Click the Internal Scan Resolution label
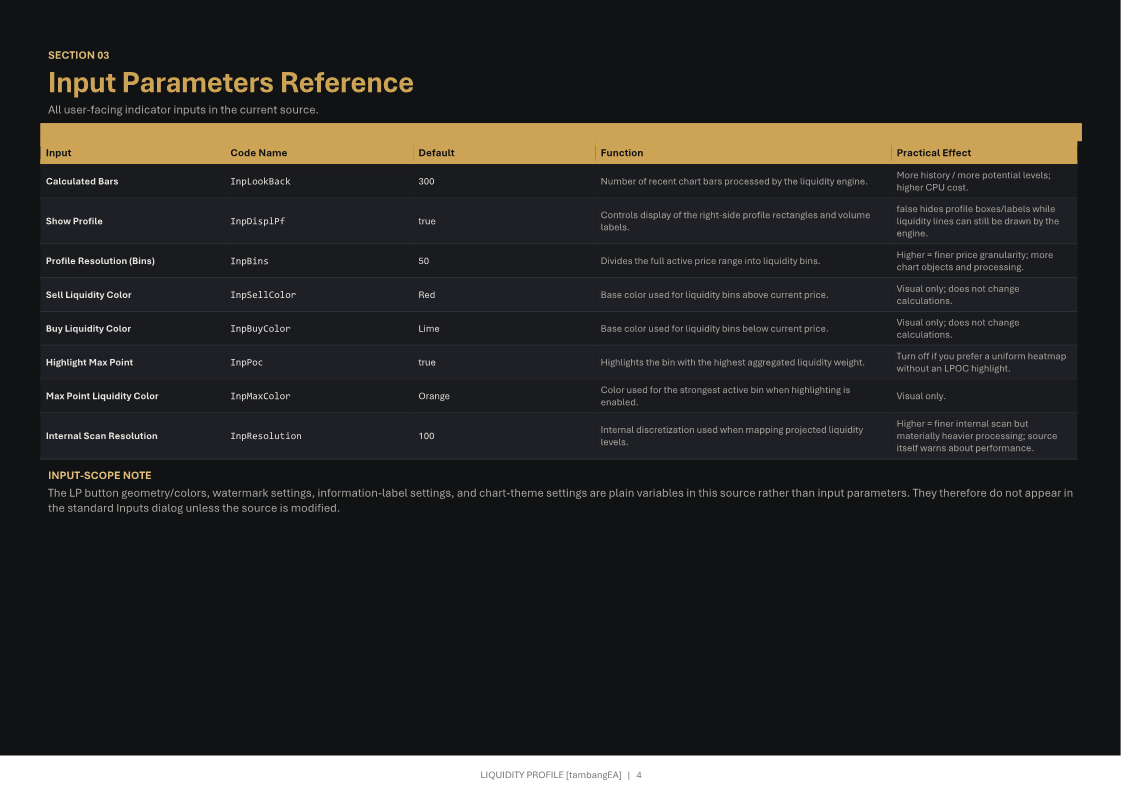Image resolution: width=1122 pixels, height=794 pixels. (x=102, y=436)
